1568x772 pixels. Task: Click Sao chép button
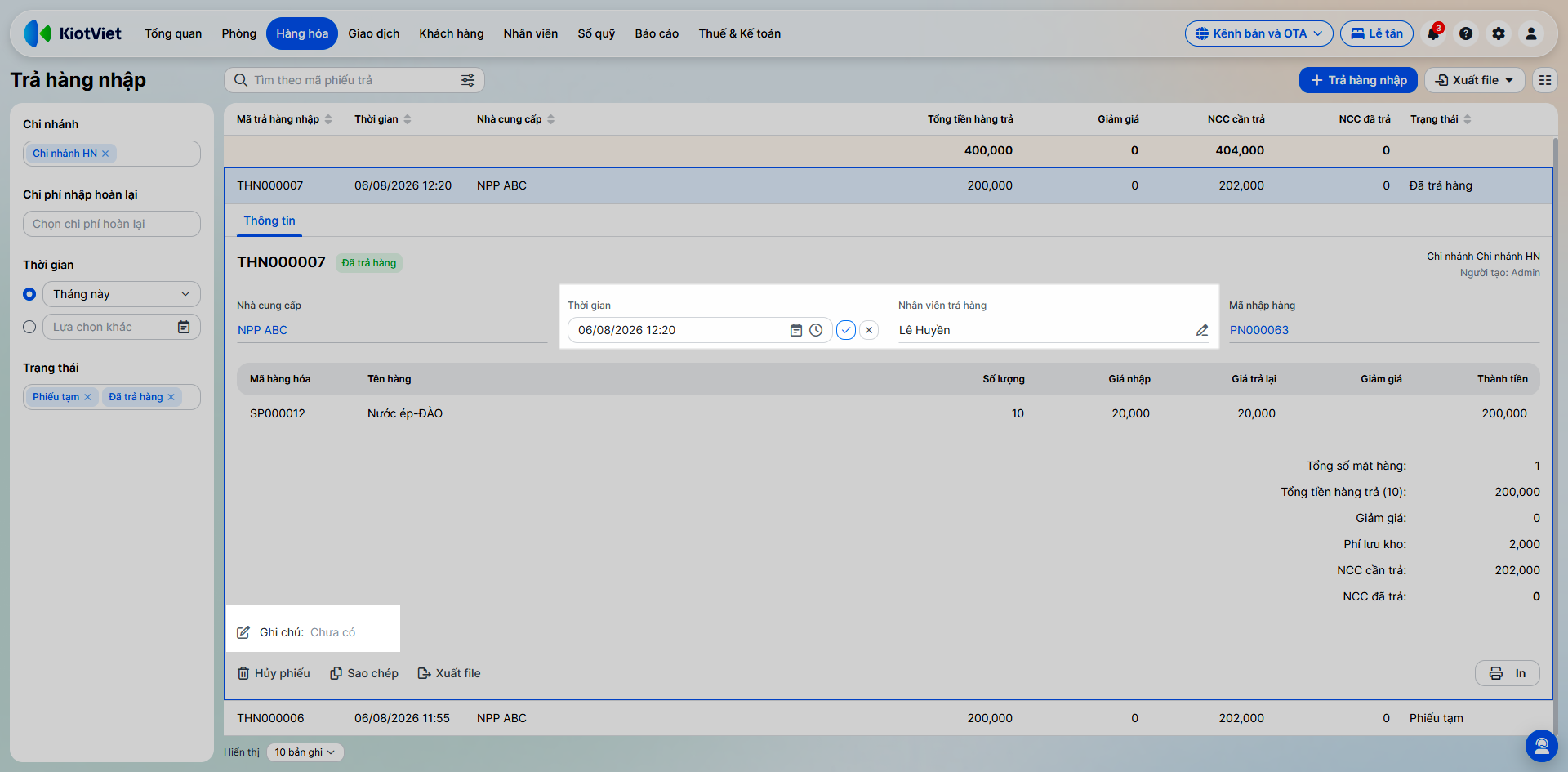pyautogui.click(x=364, y=673)
